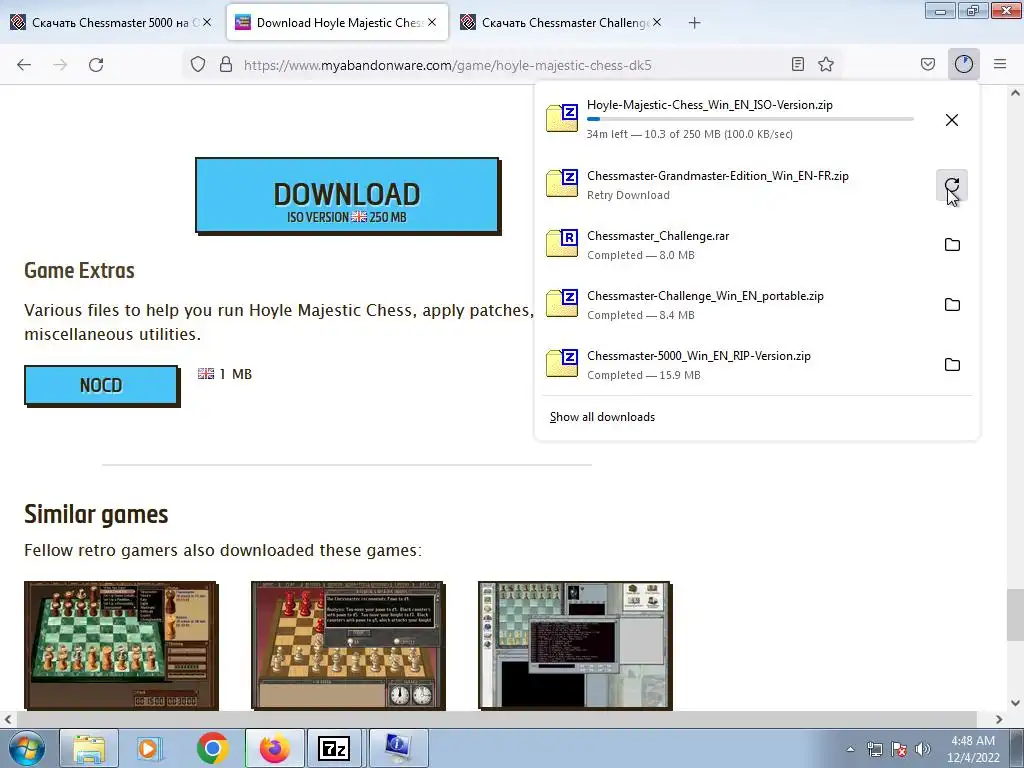The image size is (1024, 768).
Task: Click the Firefox taskbar icon
Action: tap(274, 748)
